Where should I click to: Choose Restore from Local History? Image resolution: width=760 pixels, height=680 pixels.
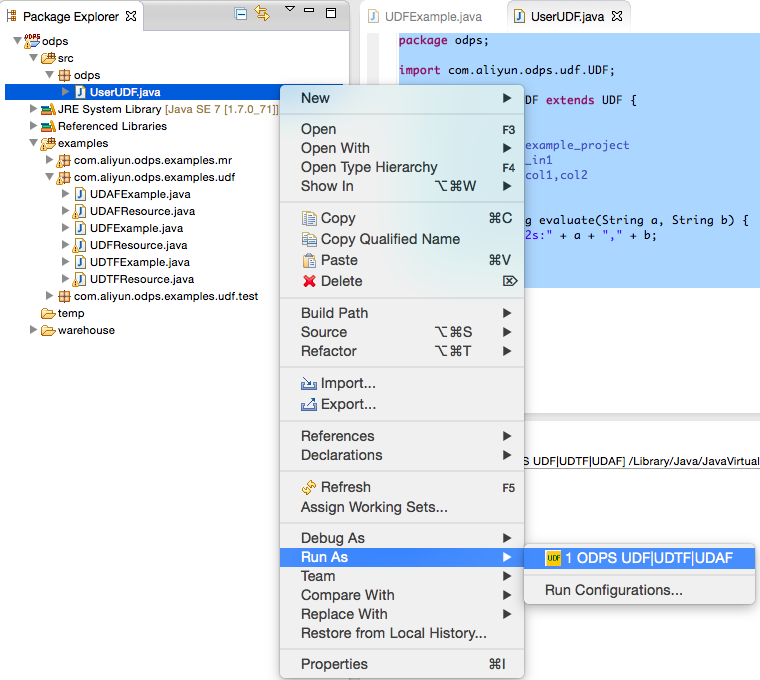[x=402, y=633]
